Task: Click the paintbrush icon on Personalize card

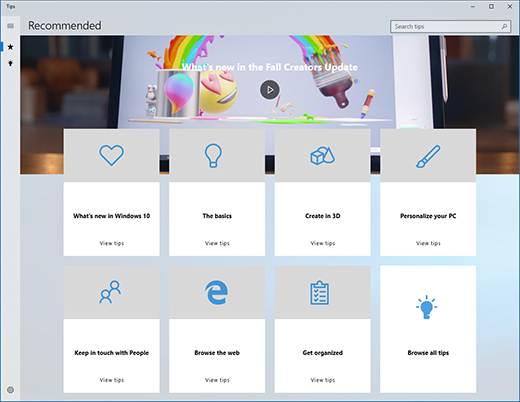Action: [x=428, y=156]
